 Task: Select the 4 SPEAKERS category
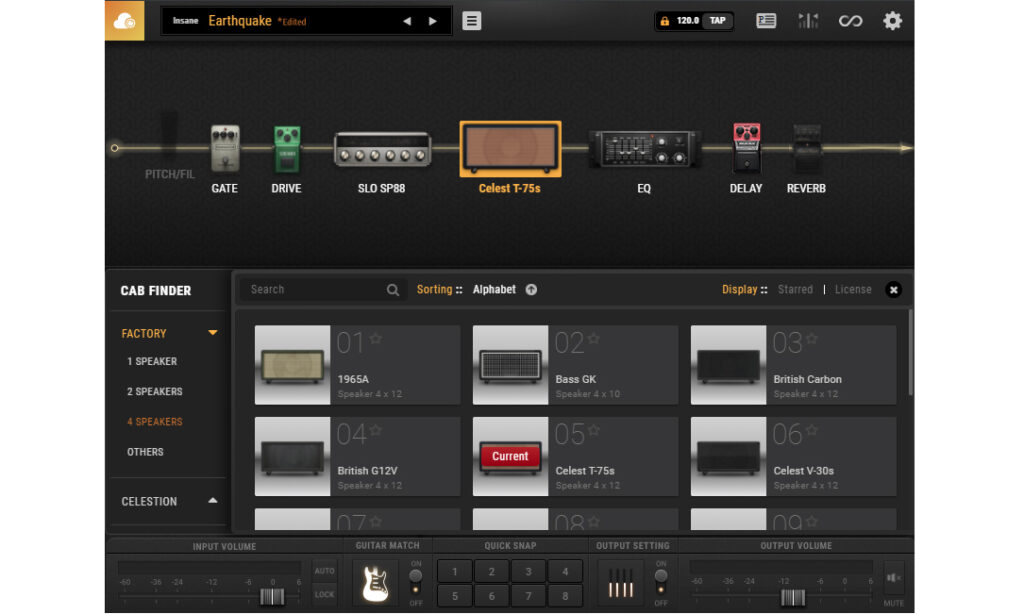coord(155,421)
